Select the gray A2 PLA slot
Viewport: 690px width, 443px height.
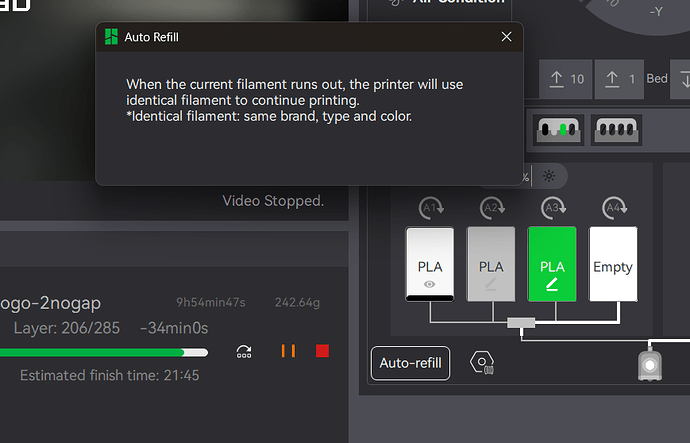[491, 264]
